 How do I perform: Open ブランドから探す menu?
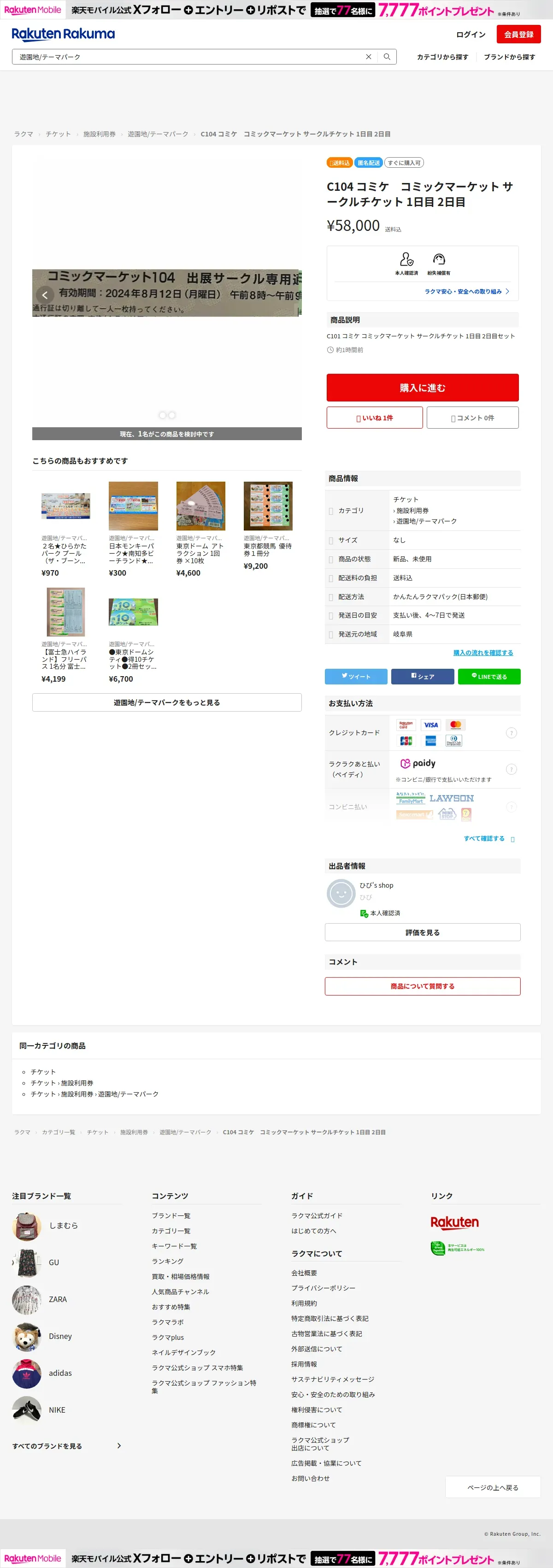click(x=509, y=57)
